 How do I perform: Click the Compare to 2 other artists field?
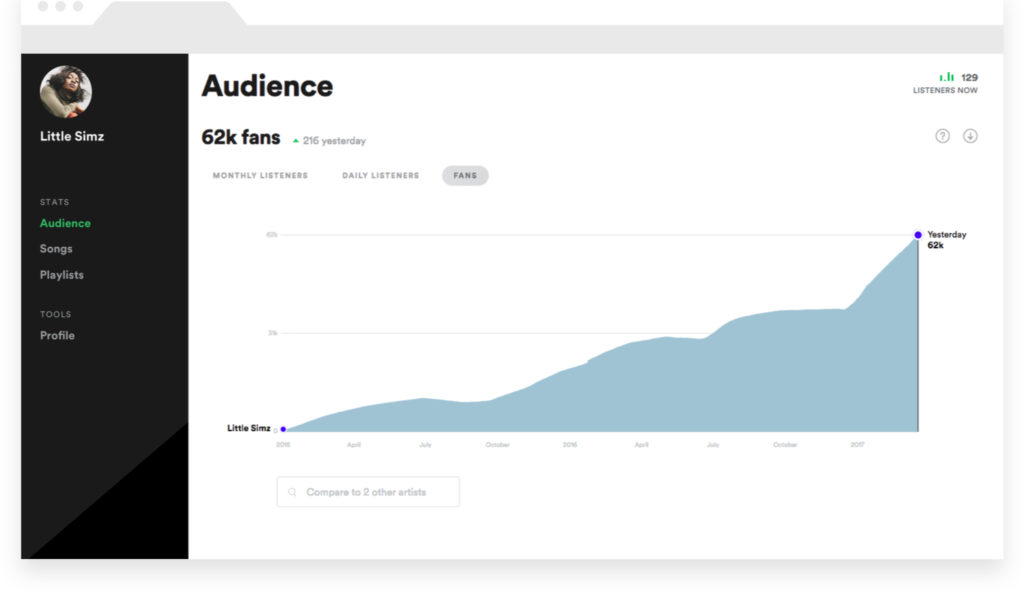(368, 492)
